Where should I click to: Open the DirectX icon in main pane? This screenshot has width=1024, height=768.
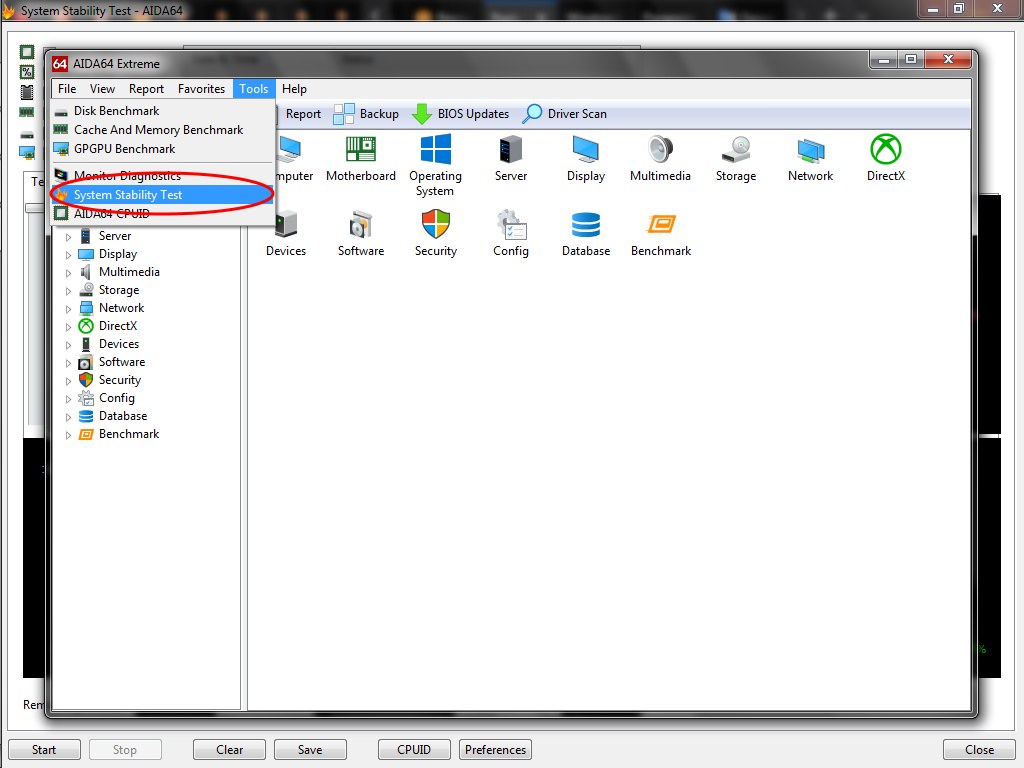pyautogui.click(x=886, y=159)
